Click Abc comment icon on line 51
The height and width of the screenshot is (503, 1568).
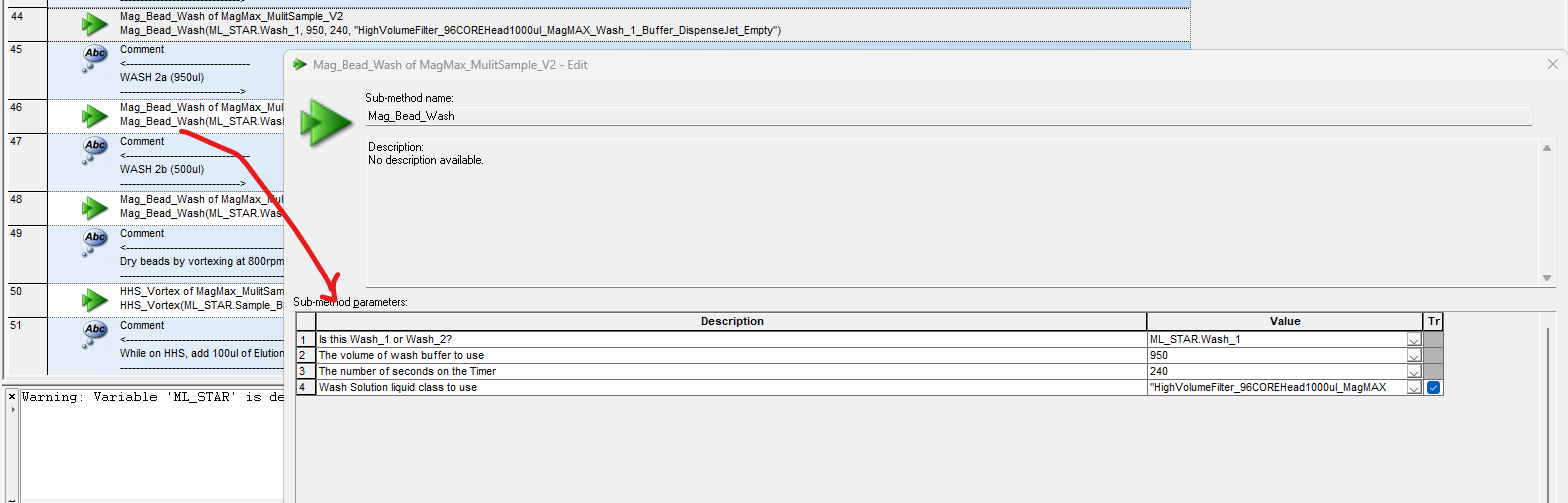coord(95,336)
